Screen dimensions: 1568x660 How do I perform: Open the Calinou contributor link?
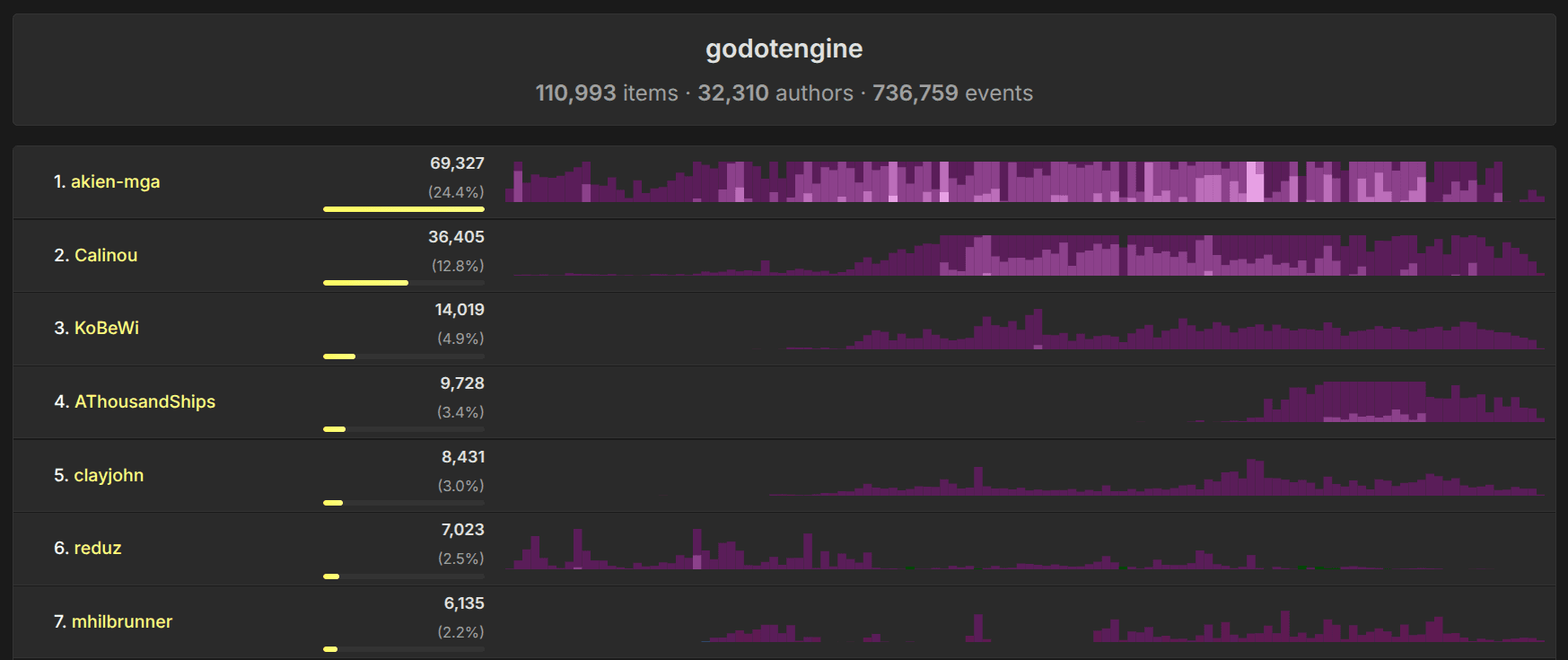[106, 256]
